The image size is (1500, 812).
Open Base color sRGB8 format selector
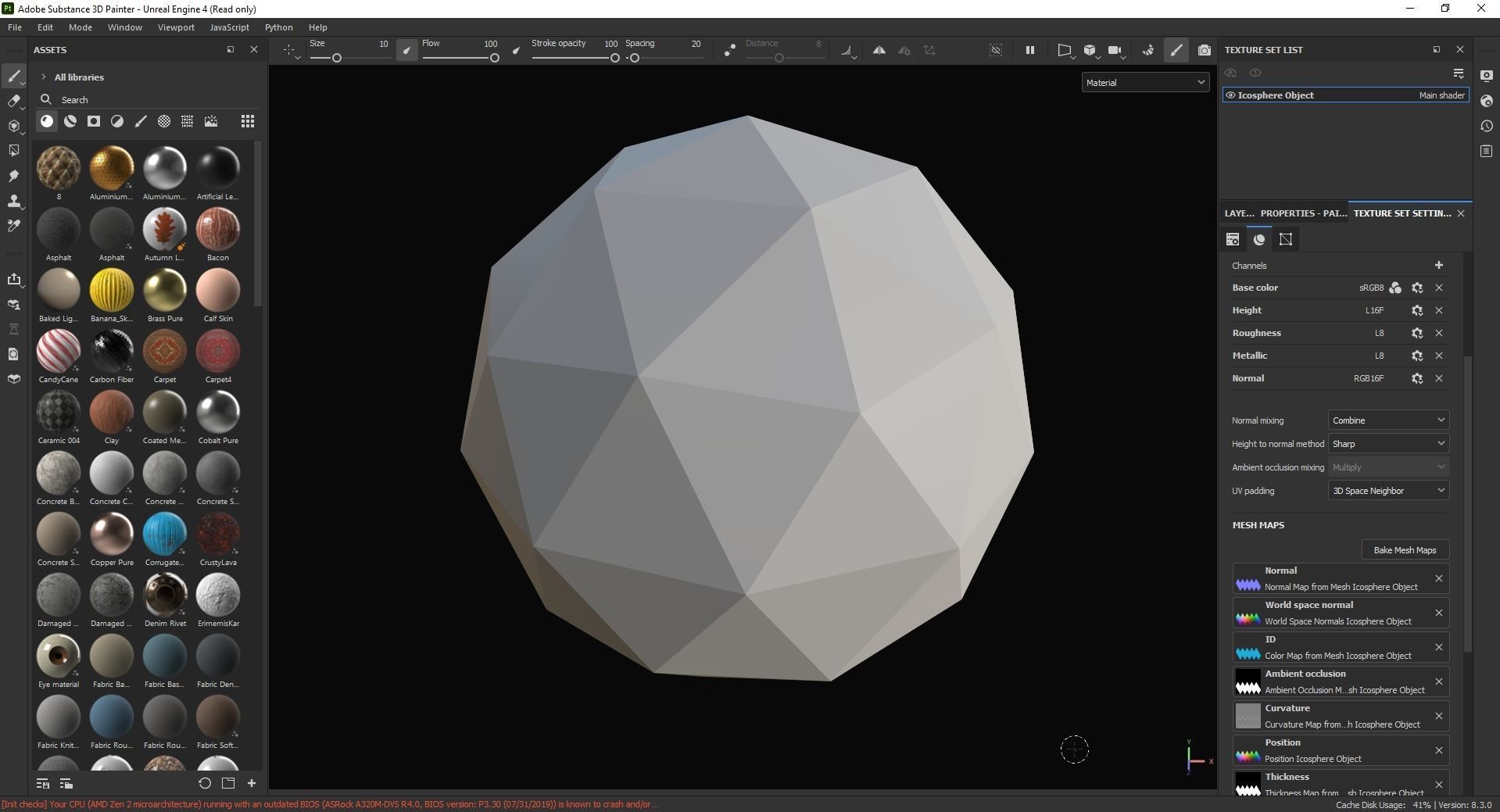[x=1371, y=288]
